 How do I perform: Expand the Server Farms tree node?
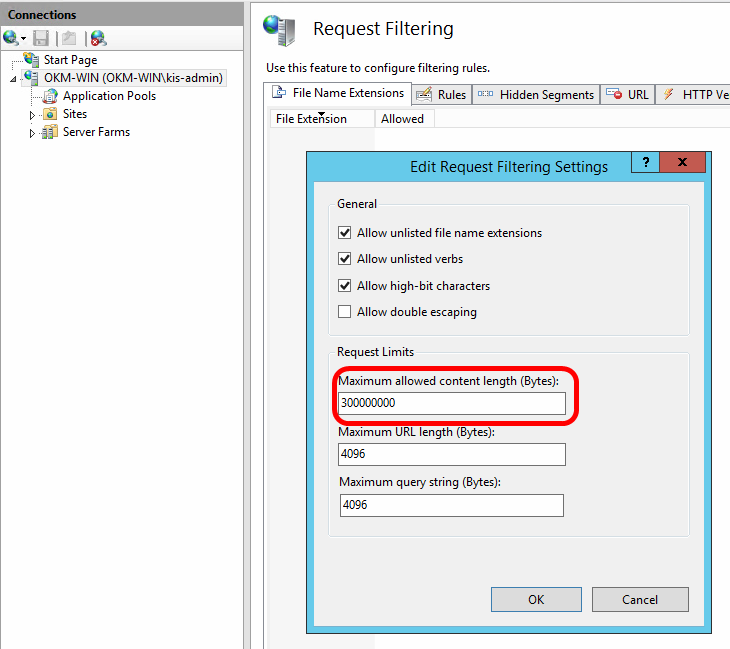click(x=32, y=133)
